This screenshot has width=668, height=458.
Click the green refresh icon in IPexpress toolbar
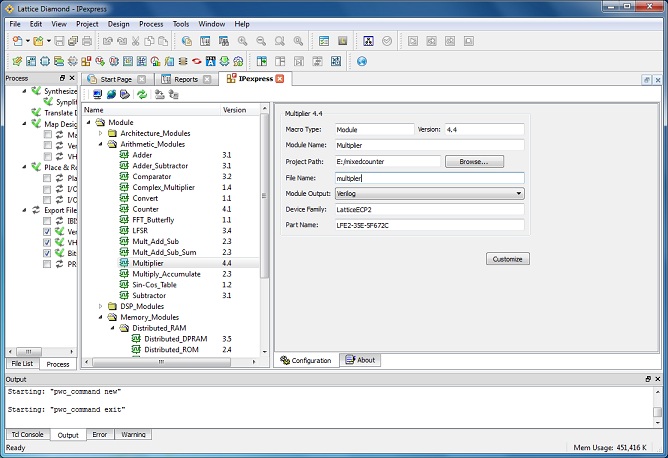(x=142, y=94)
